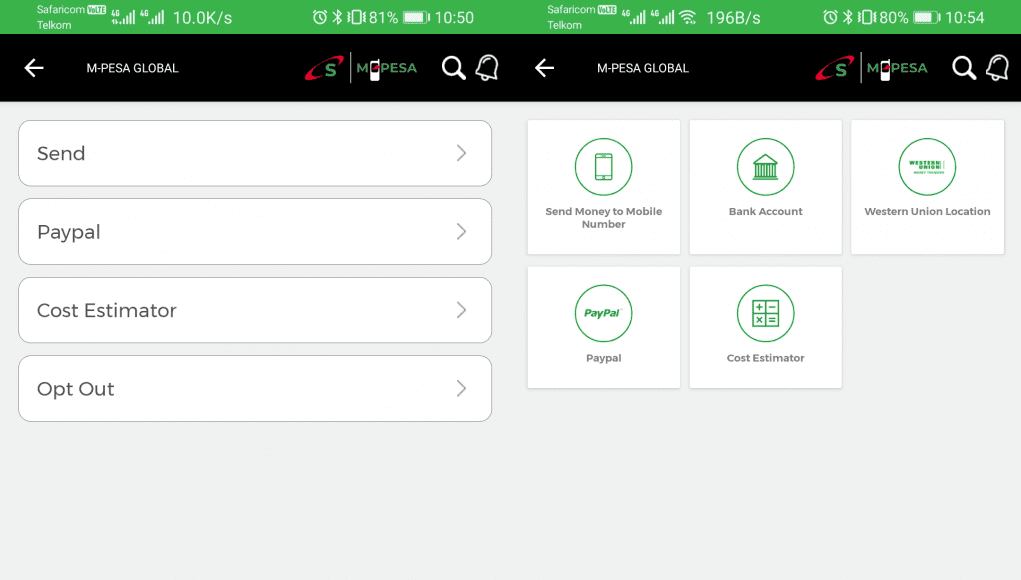The height and width of the screenshot is (580, 1021).
Task: Select the Western Union Location icon
Action: pos(927,167)
